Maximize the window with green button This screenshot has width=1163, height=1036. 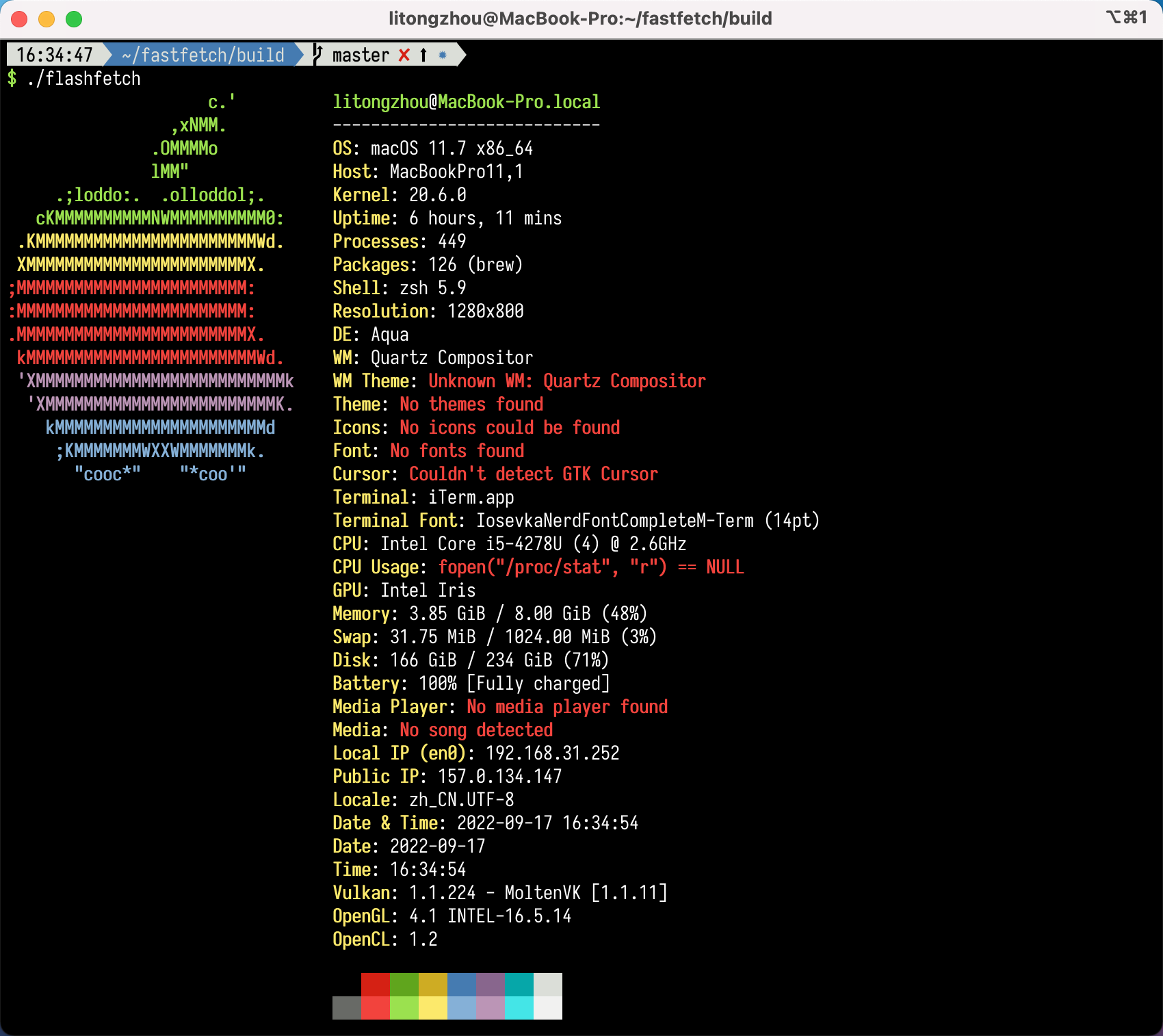[x=74, y=18]
